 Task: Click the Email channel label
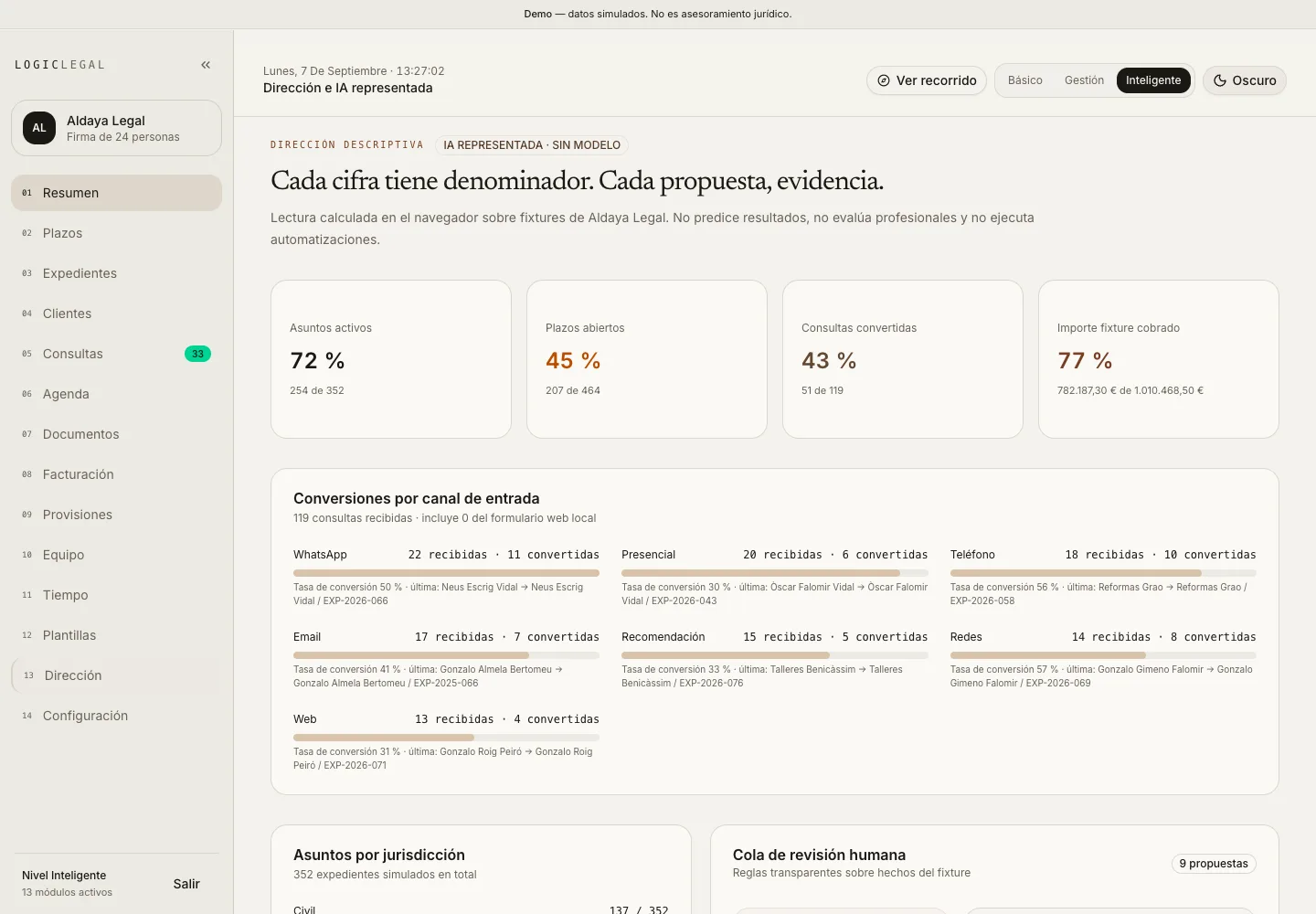click(x=307, y=637)
